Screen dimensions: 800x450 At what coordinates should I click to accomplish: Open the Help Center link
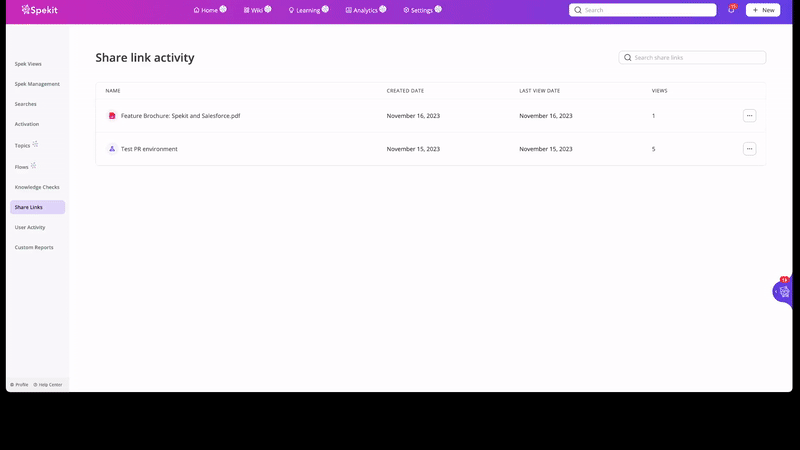pyautogui.click(x=48, y=385)
